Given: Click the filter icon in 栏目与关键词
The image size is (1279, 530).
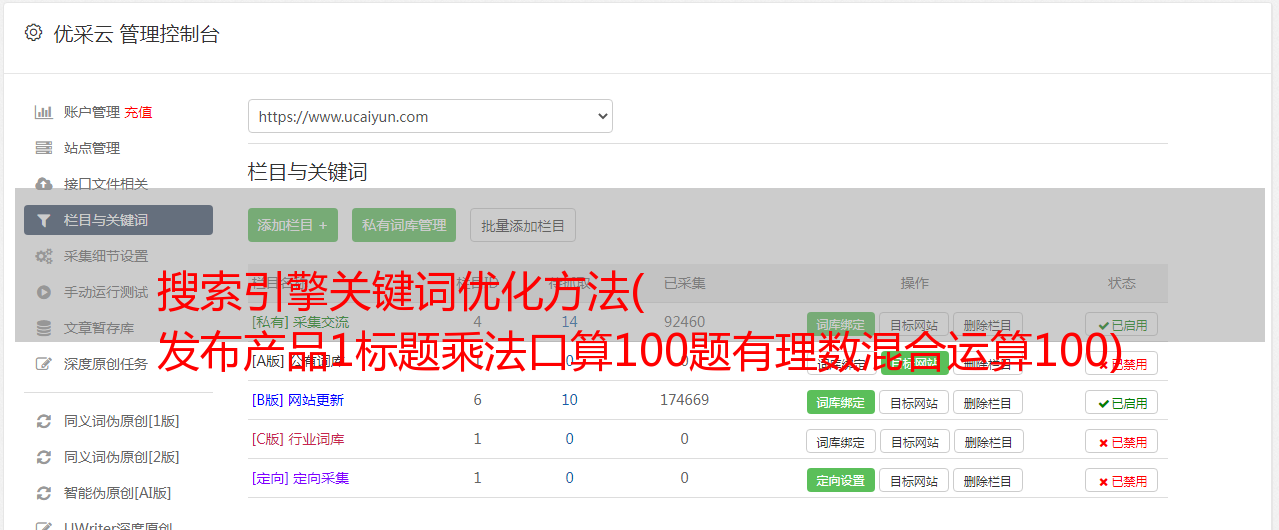Looking at the screenshot, I should point(43,220).
